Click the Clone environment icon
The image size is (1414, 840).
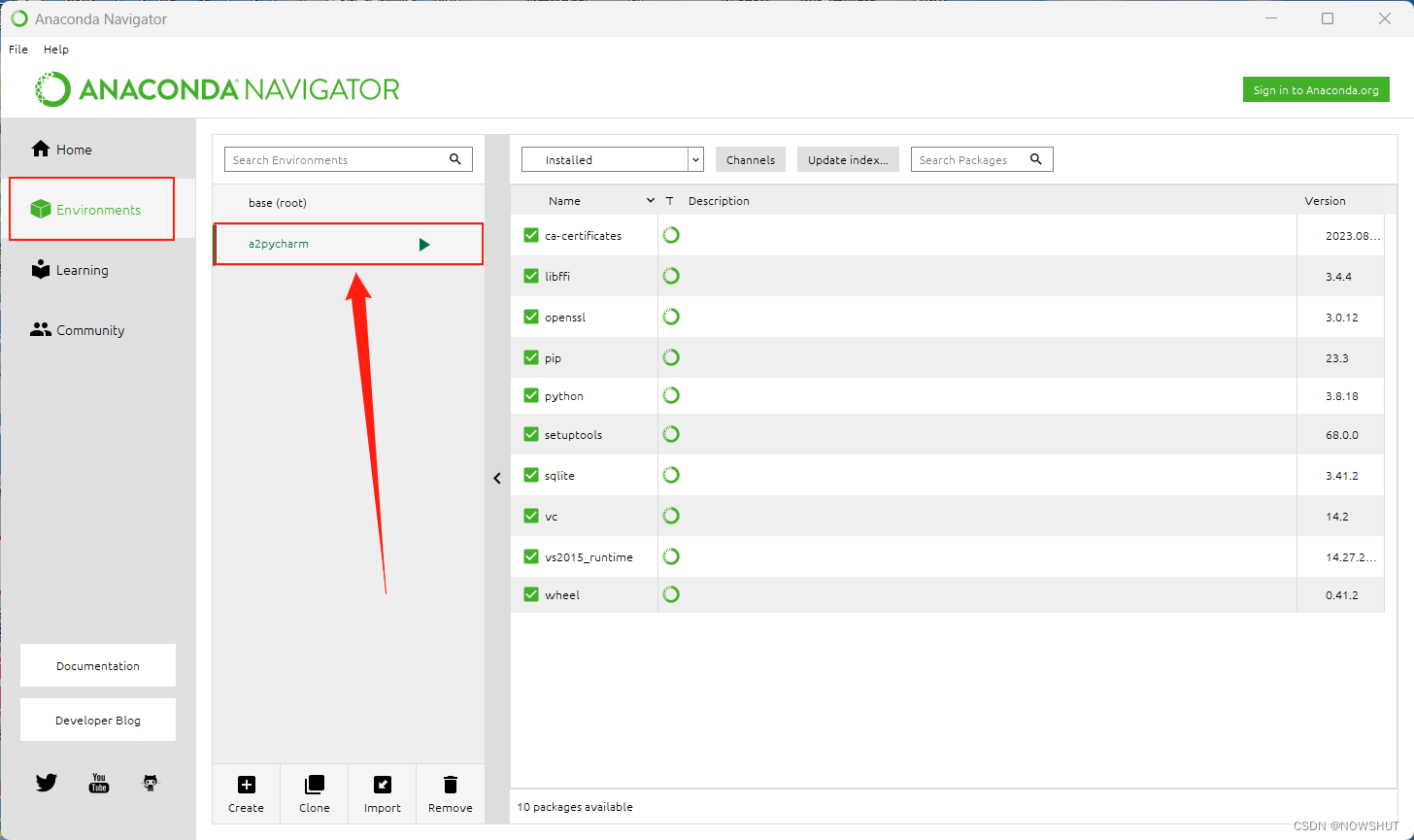pyautogui.click(x=315, y=785)
